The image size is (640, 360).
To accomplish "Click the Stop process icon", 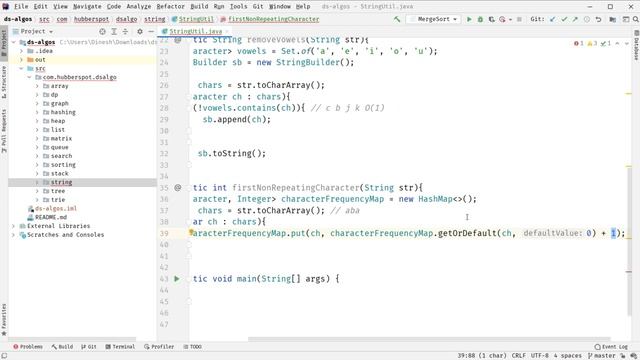I will tap(519, 19).
